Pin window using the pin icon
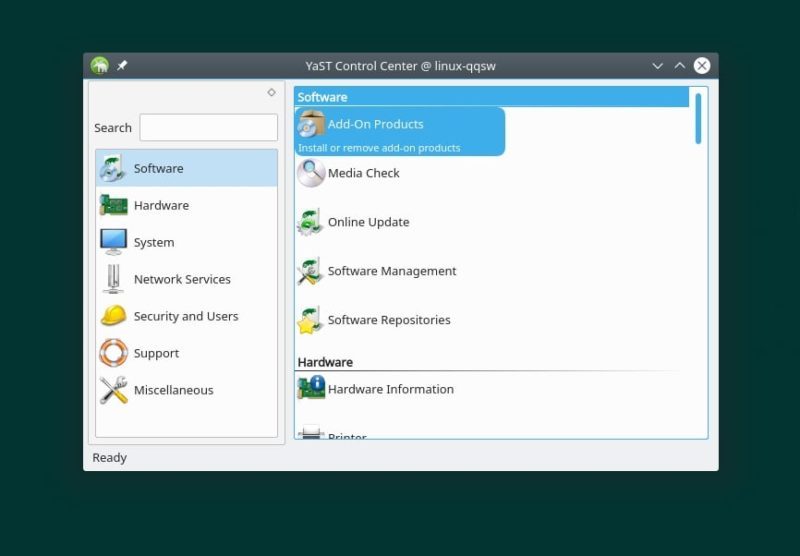Viewport: 800px width, 556px height. pyautogui.click(x=122, y=65)
